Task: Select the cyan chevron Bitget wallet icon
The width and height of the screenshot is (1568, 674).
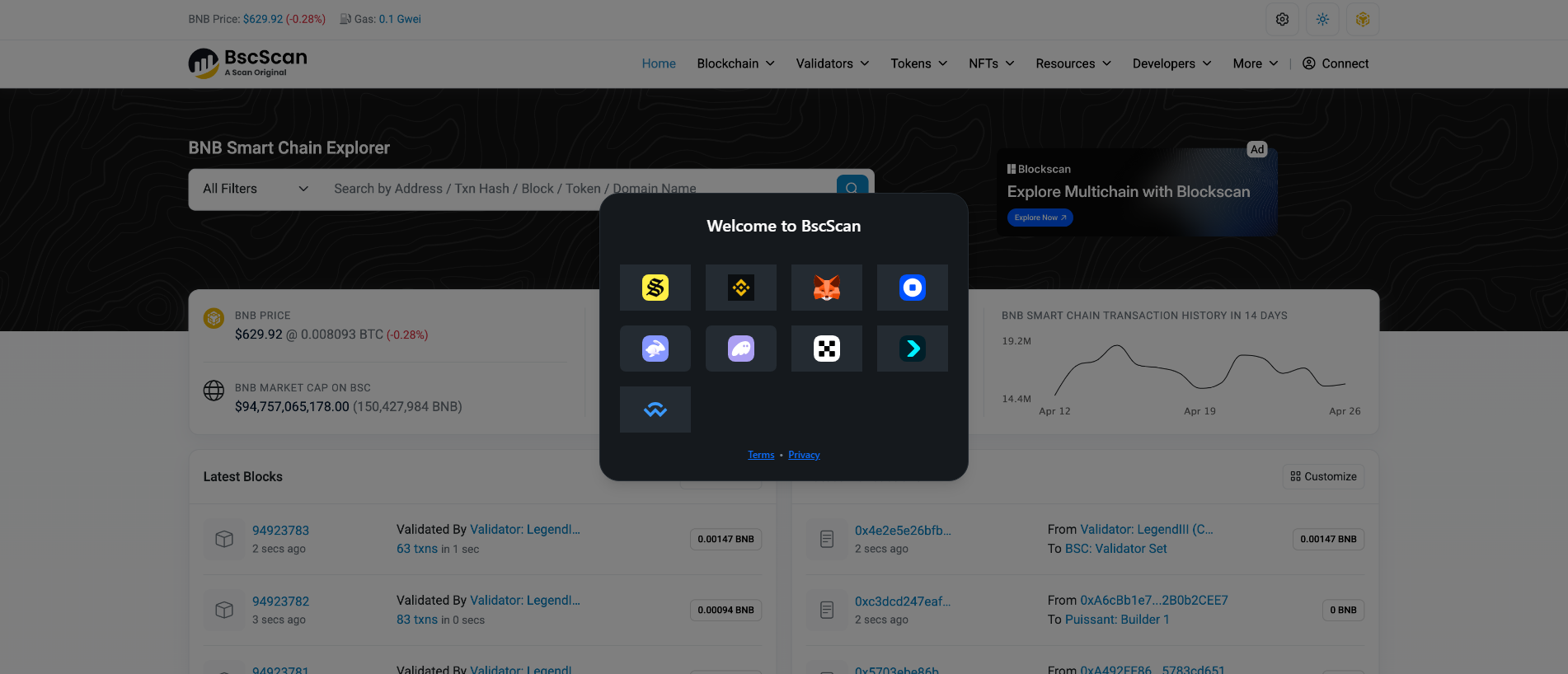Action: click(x=913, y=349)
